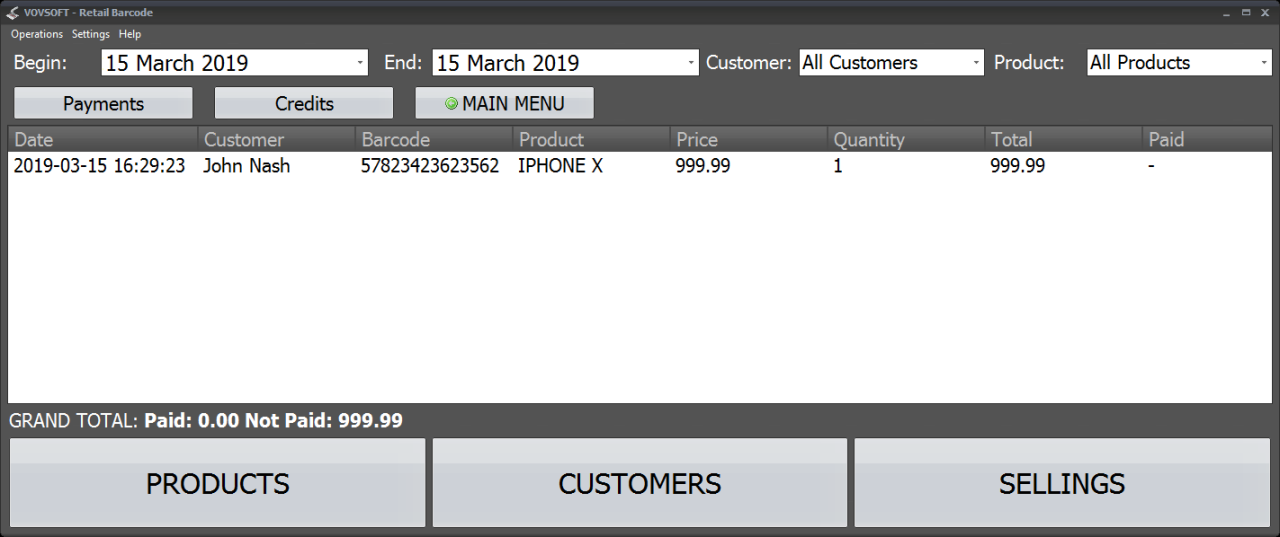The height and width of the screenshot is (537, 1280).
Task: Click the green dot on MAIN MENU button
Action: (x=451, y=104)
